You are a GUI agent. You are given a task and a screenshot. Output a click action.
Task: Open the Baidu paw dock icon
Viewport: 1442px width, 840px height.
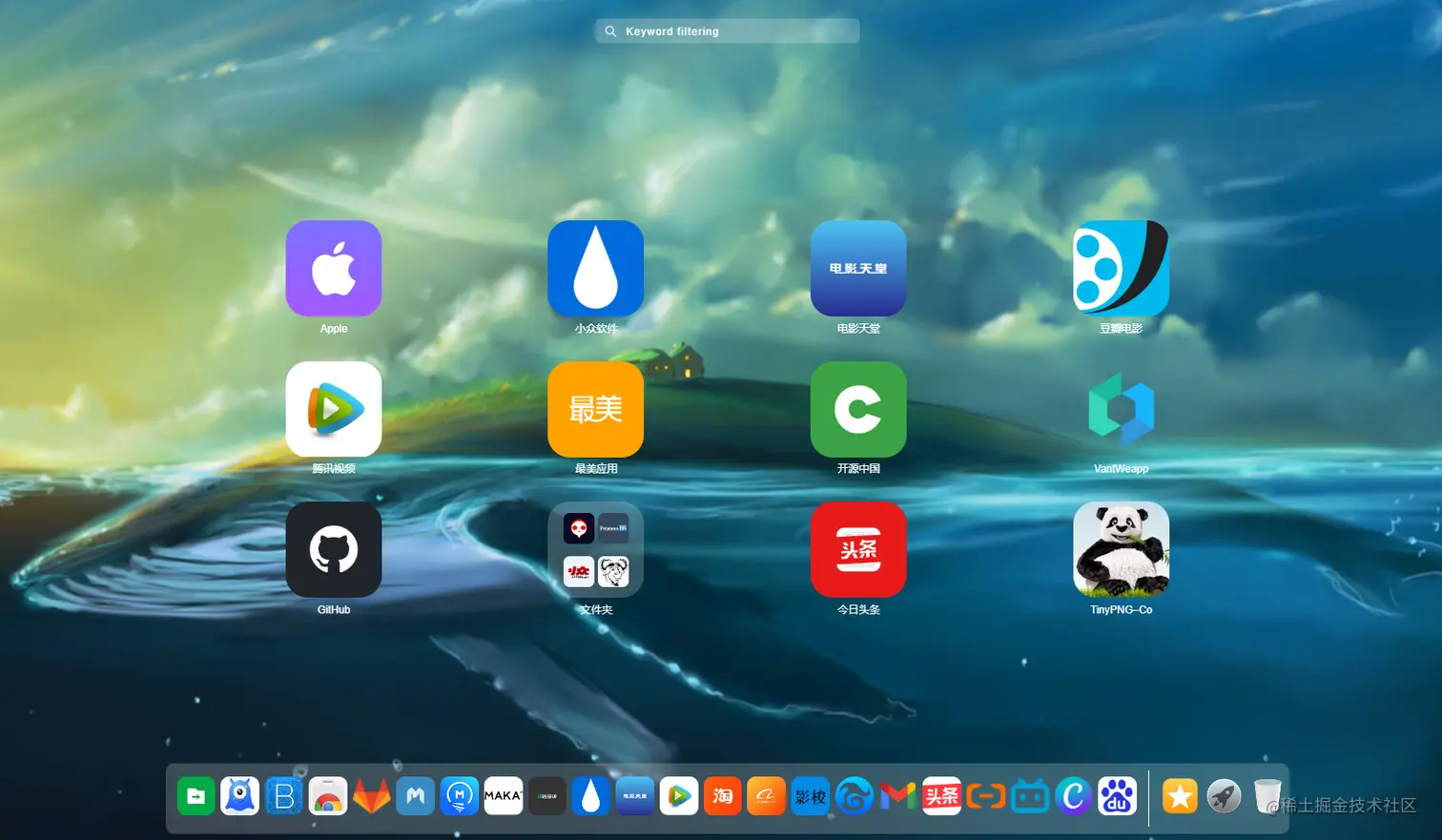[1118, 796]
